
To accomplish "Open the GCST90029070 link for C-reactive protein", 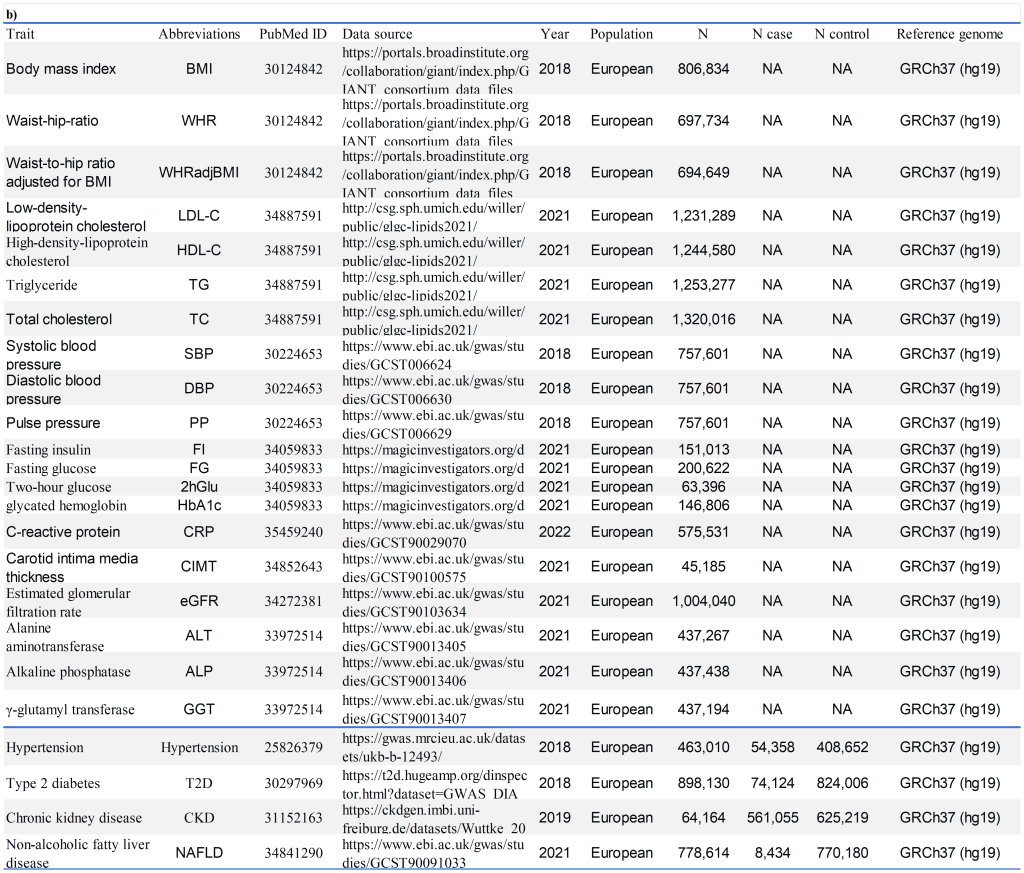I will (433, 532).
